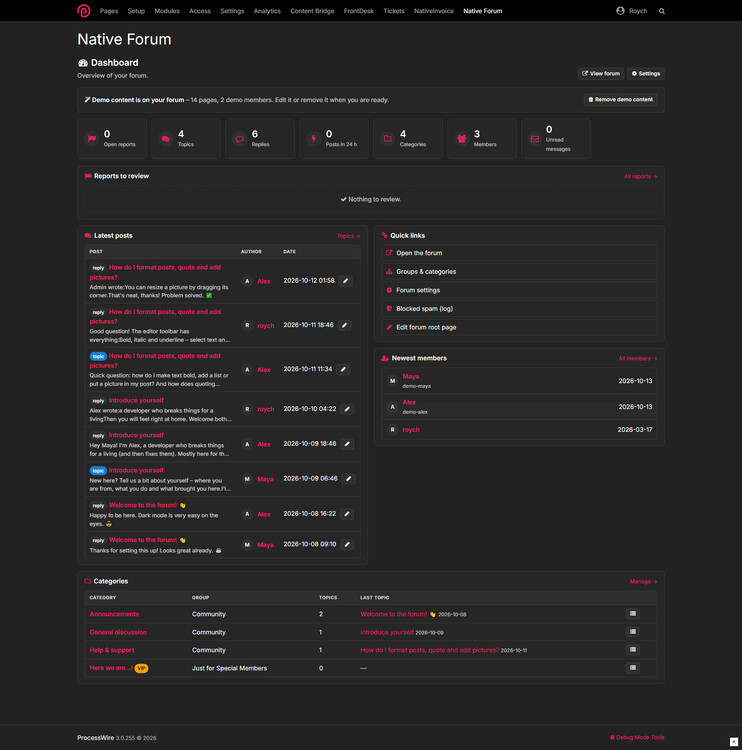Open the Announcements category row action icon
The image size is (742, 750).
point(632,614)
